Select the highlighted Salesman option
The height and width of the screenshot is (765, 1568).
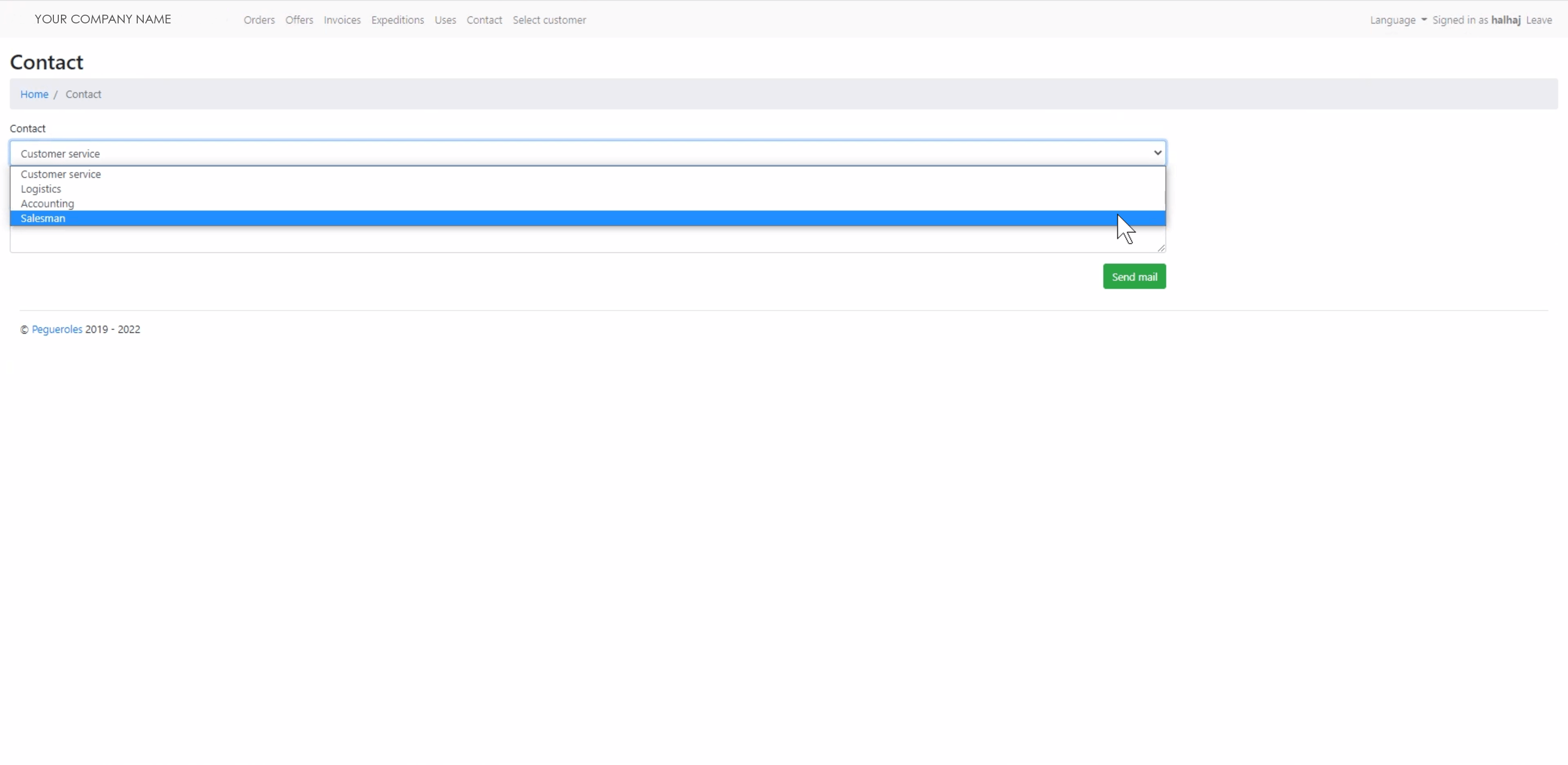42,218
